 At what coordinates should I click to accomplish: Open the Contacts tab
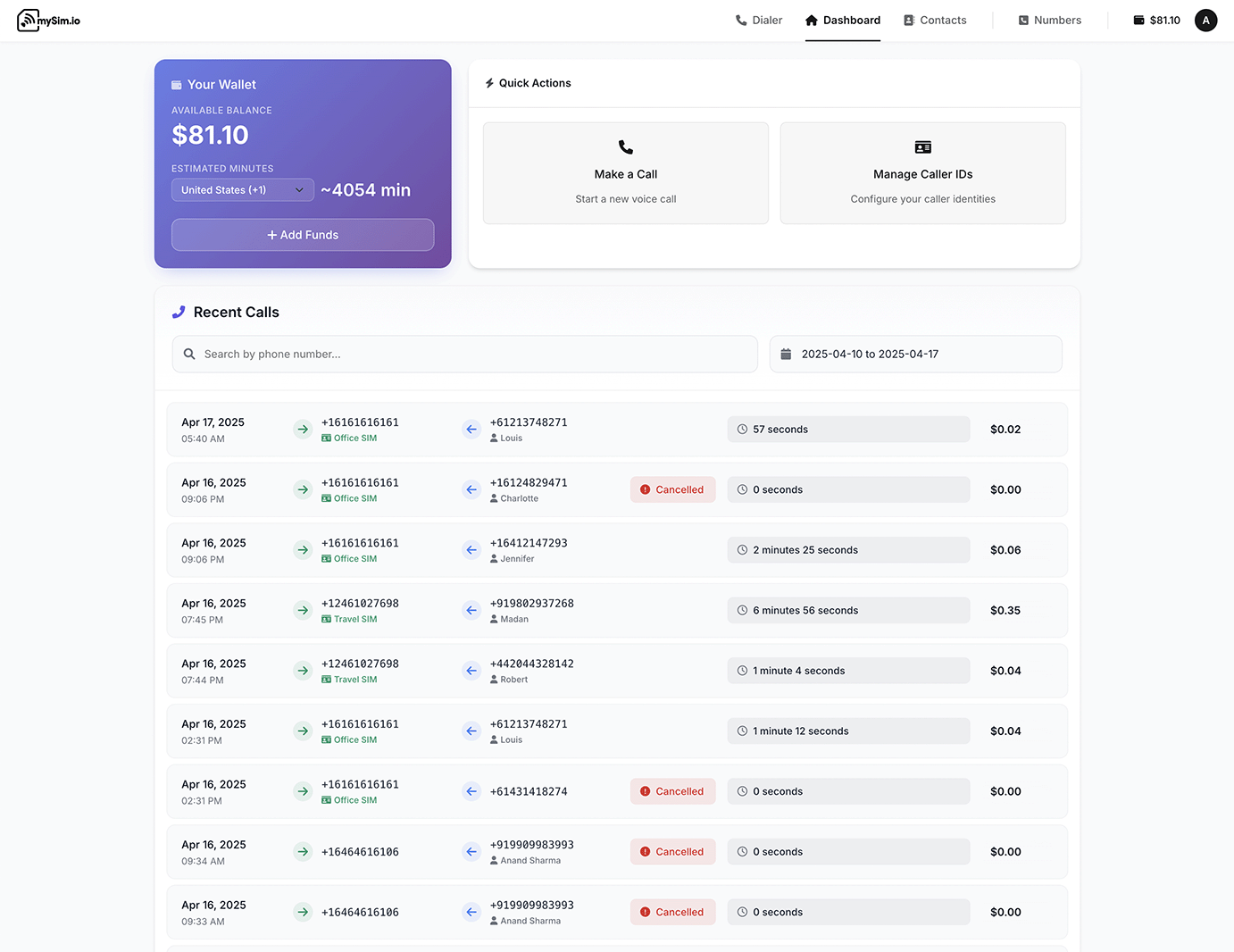(x=935, y=21)
